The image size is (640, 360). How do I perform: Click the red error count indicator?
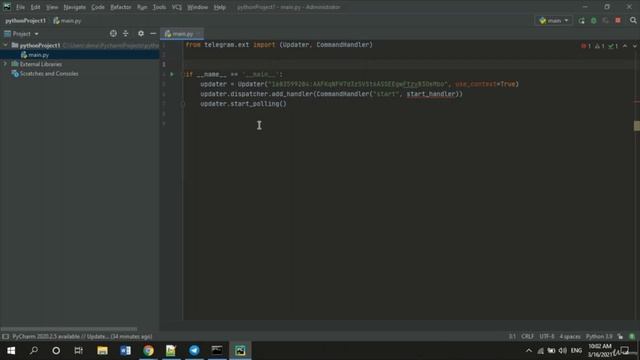586,46
